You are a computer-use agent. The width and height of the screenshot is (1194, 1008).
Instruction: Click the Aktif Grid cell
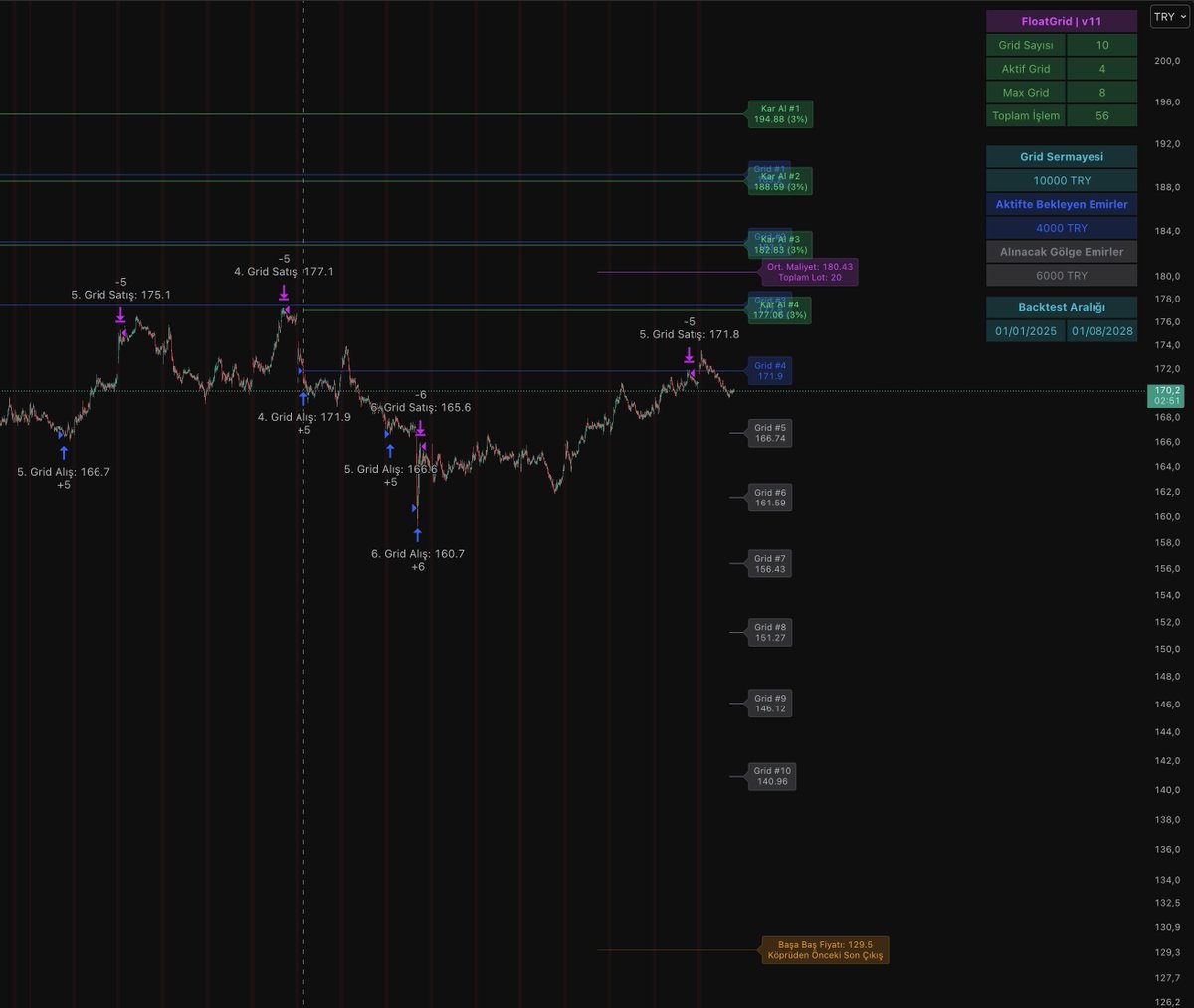tap(1026, 69)
